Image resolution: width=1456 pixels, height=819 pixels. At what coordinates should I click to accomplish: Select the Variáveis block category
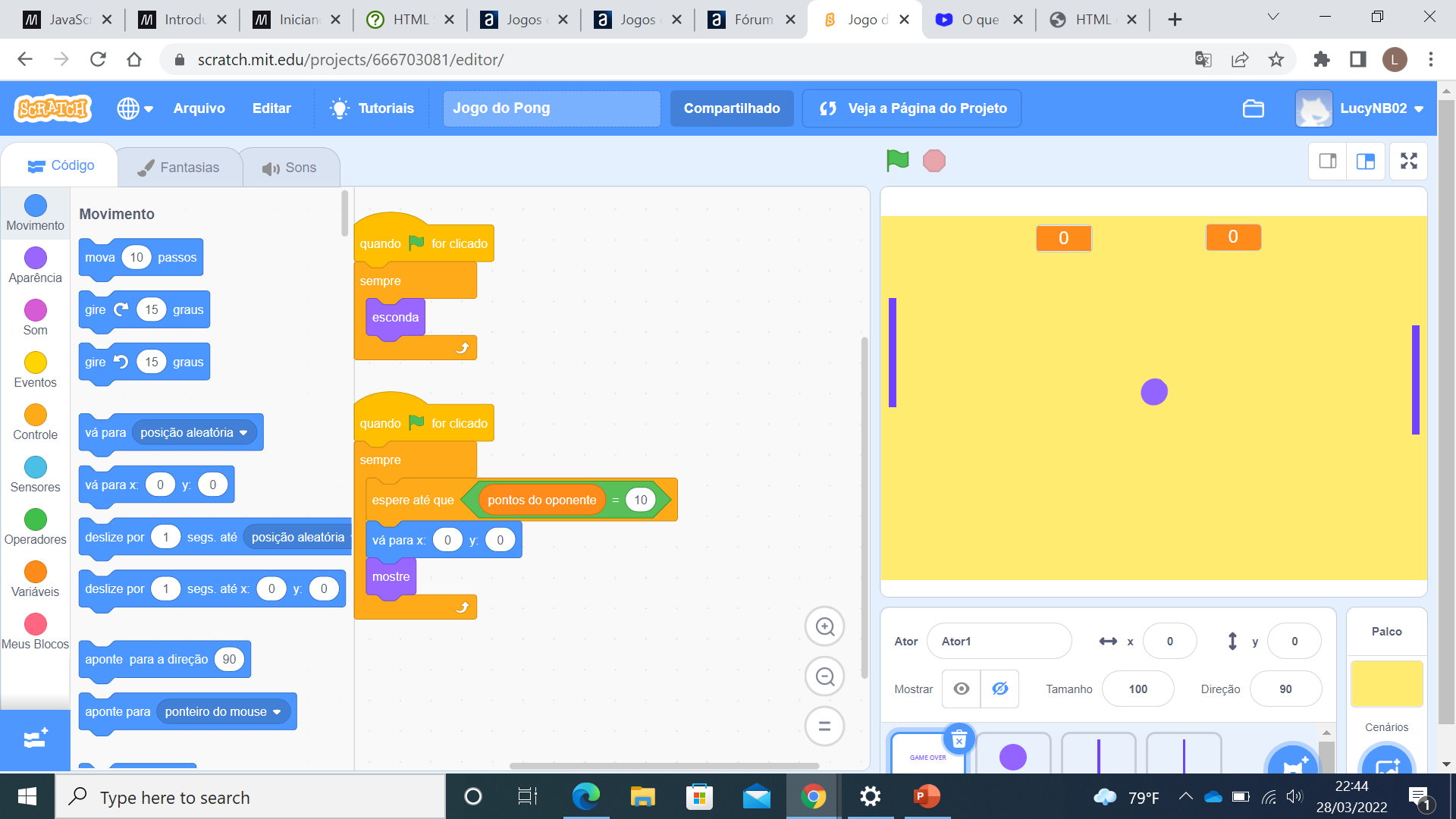click(35, 579)
